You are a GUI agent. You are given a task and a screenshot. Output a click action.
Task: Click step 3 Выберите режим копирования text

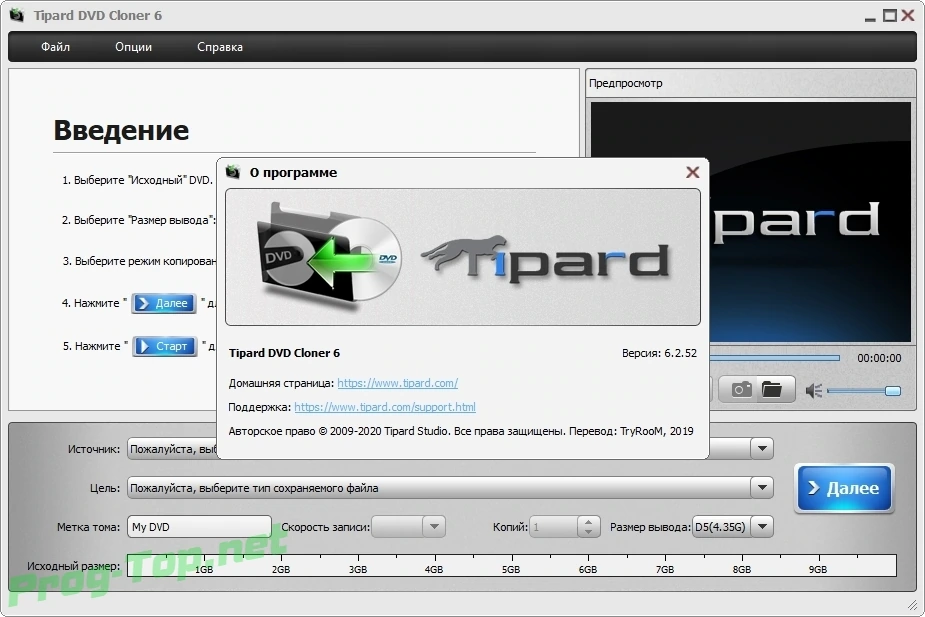coord(140,261)
